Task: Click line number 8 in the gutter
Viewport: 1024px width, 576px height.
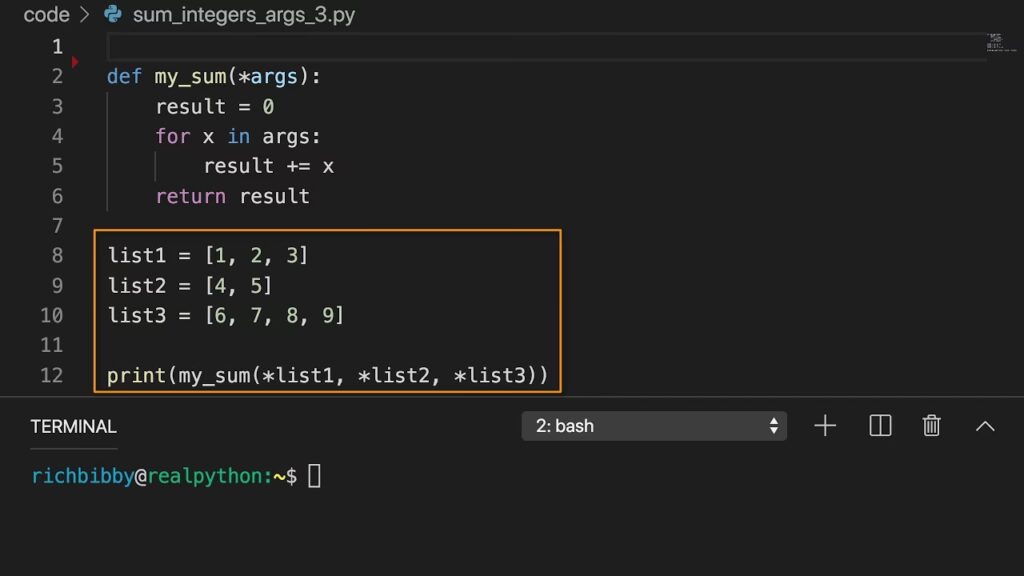Action: pyautogui.click(x=57, y=256)
